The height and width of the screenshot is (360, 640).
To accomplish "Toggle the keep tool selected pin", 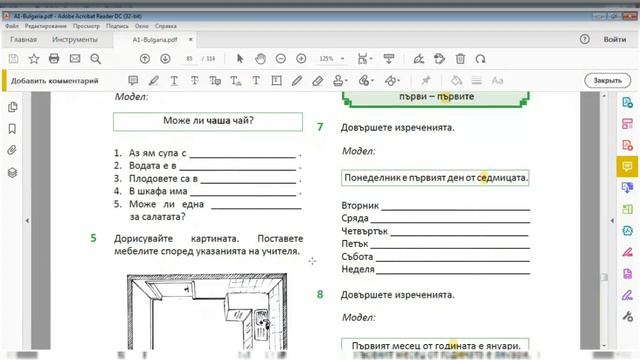I will 426,80.
